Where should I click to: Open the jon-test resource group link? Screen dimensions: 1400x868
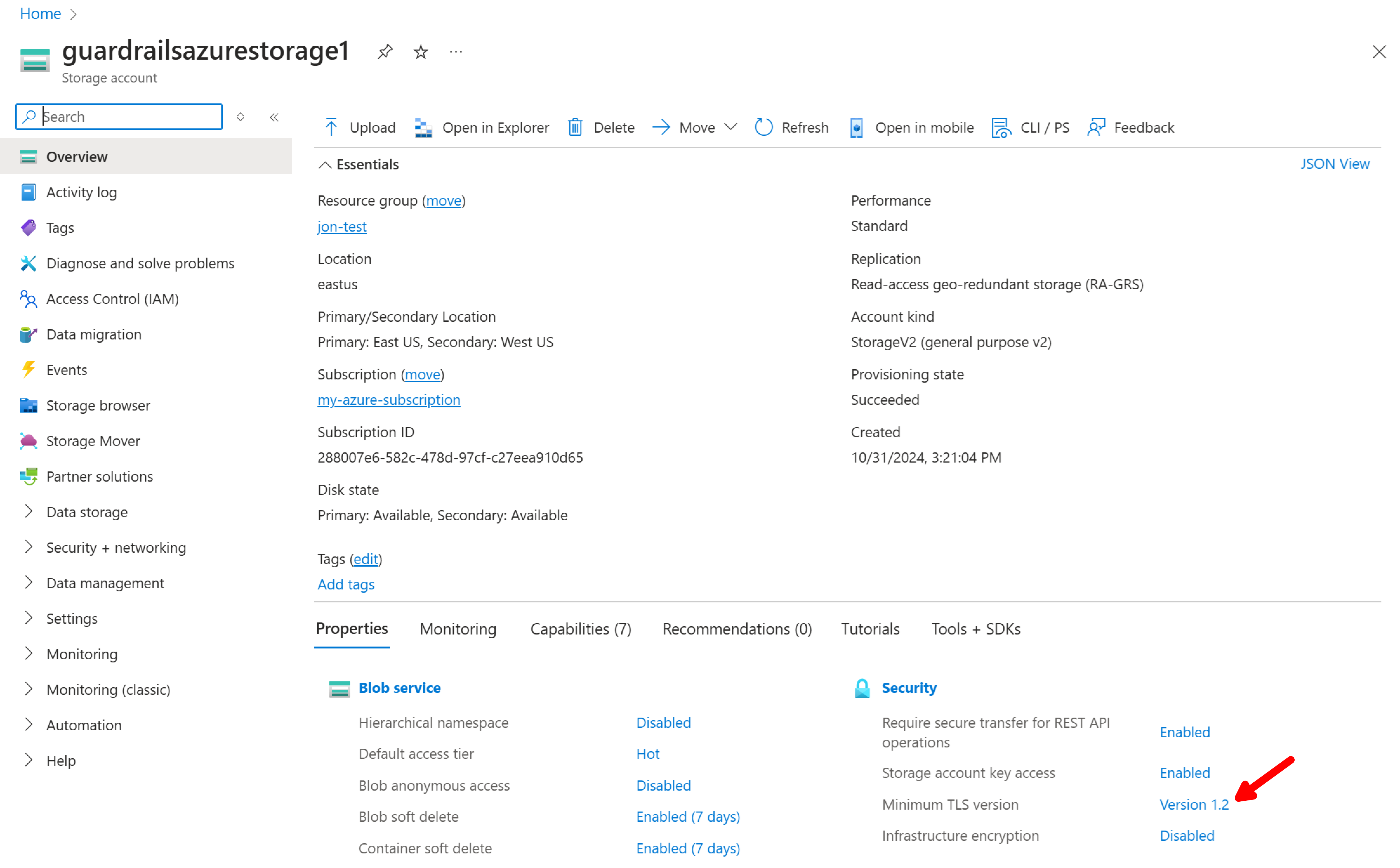click(341, 226)
